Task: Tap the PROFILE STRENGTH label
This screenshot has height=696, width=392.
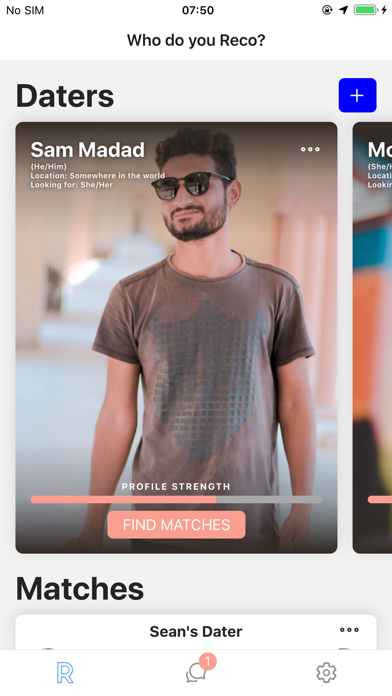Action: (x=176, y=486)
